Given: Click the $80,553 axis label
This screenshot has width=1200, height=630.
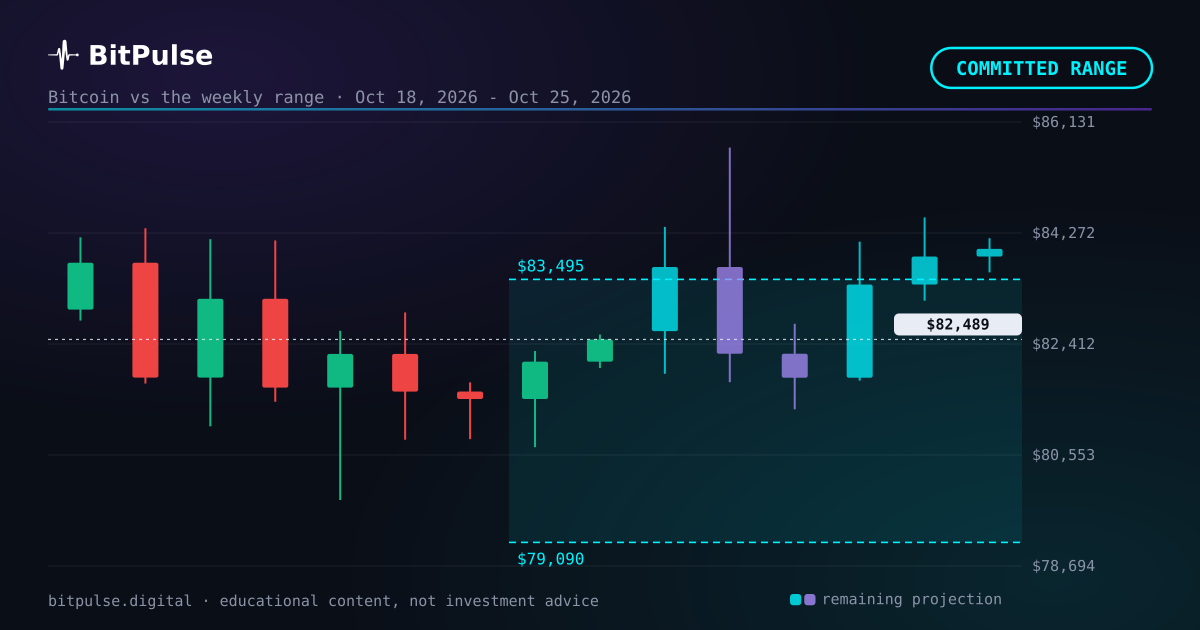Looking at the screenshot, I should click(x=1063, y=455).
